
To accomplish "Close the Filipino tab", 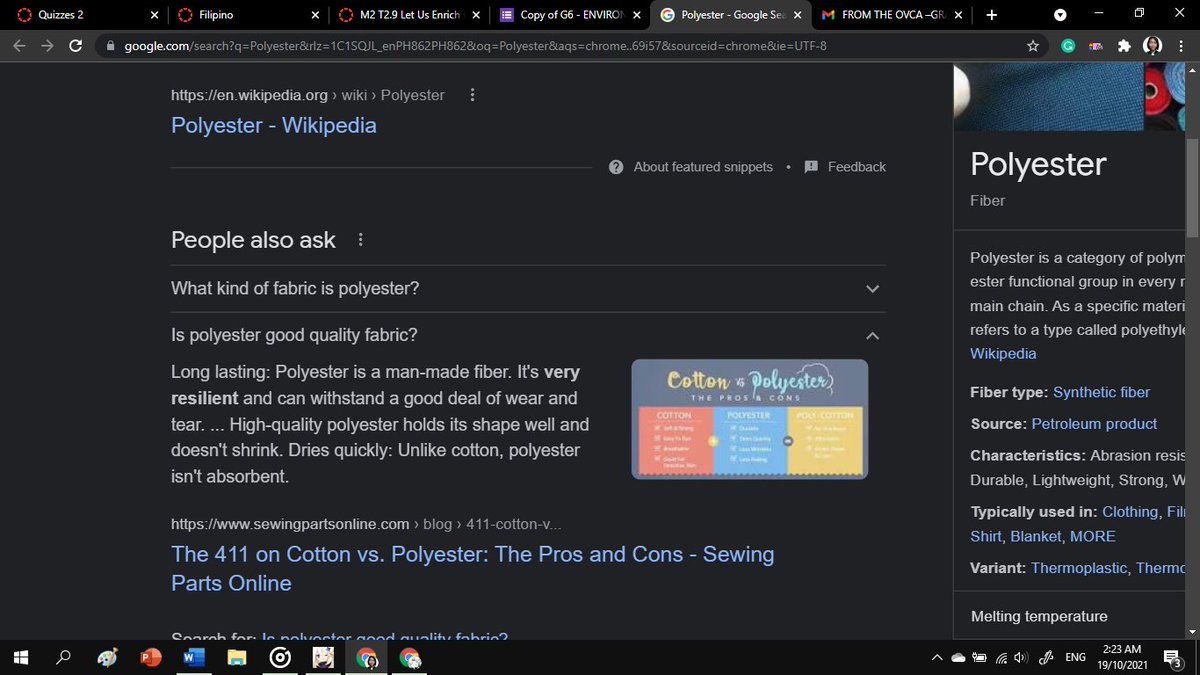I will click(x=315, y=15).
